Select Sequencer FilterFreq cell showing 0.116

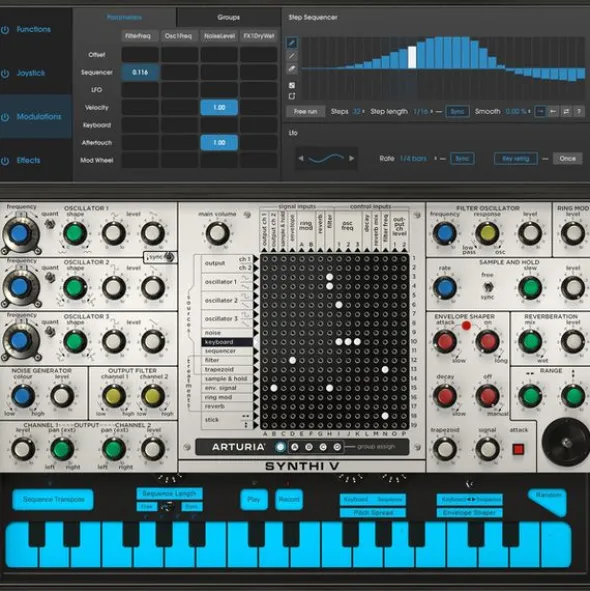140,72
